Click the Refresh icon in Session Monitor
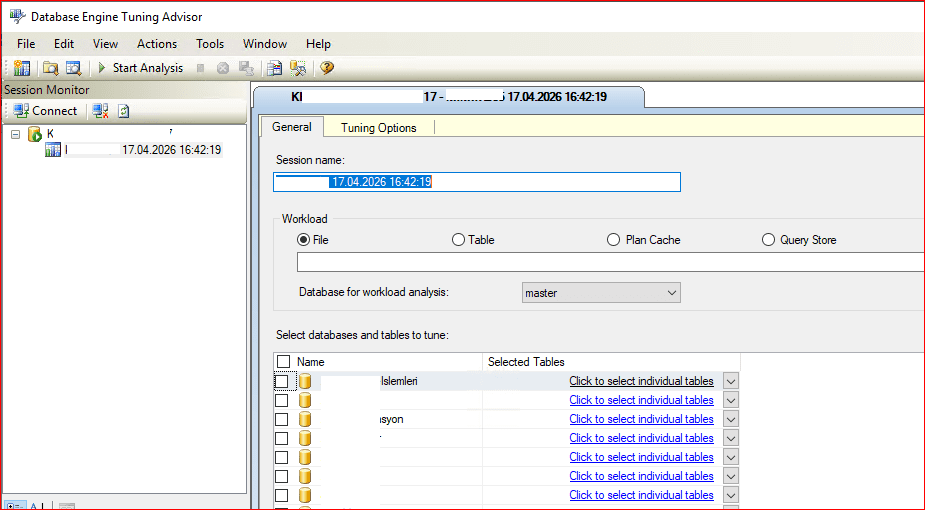The height and width of the screenshot is (510, 925). 124,111
